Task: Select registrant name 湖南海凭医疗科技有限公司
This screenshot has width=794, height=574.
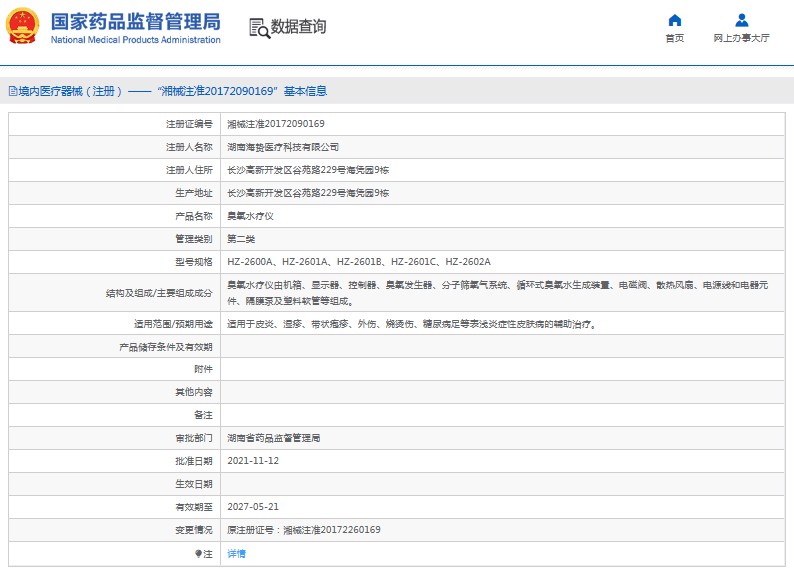Action: [283, 147]
